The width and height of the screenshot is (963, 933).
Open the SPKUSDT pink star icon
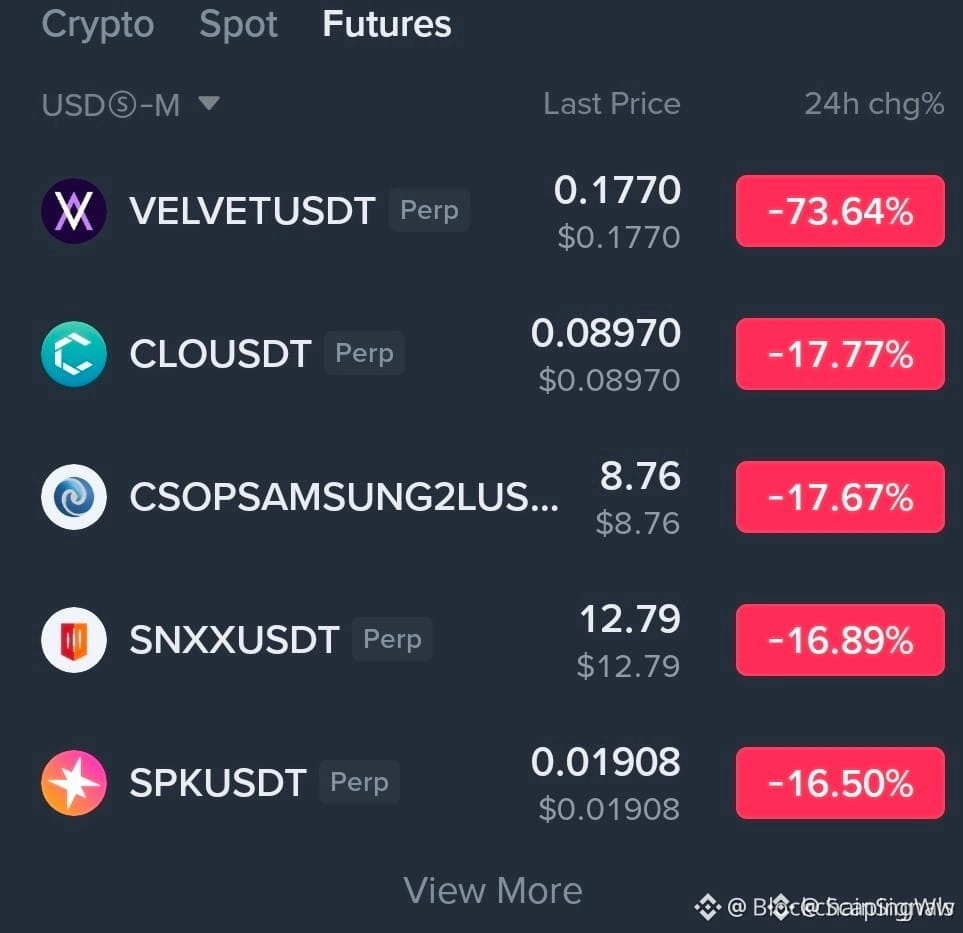[x=74, y=783]
